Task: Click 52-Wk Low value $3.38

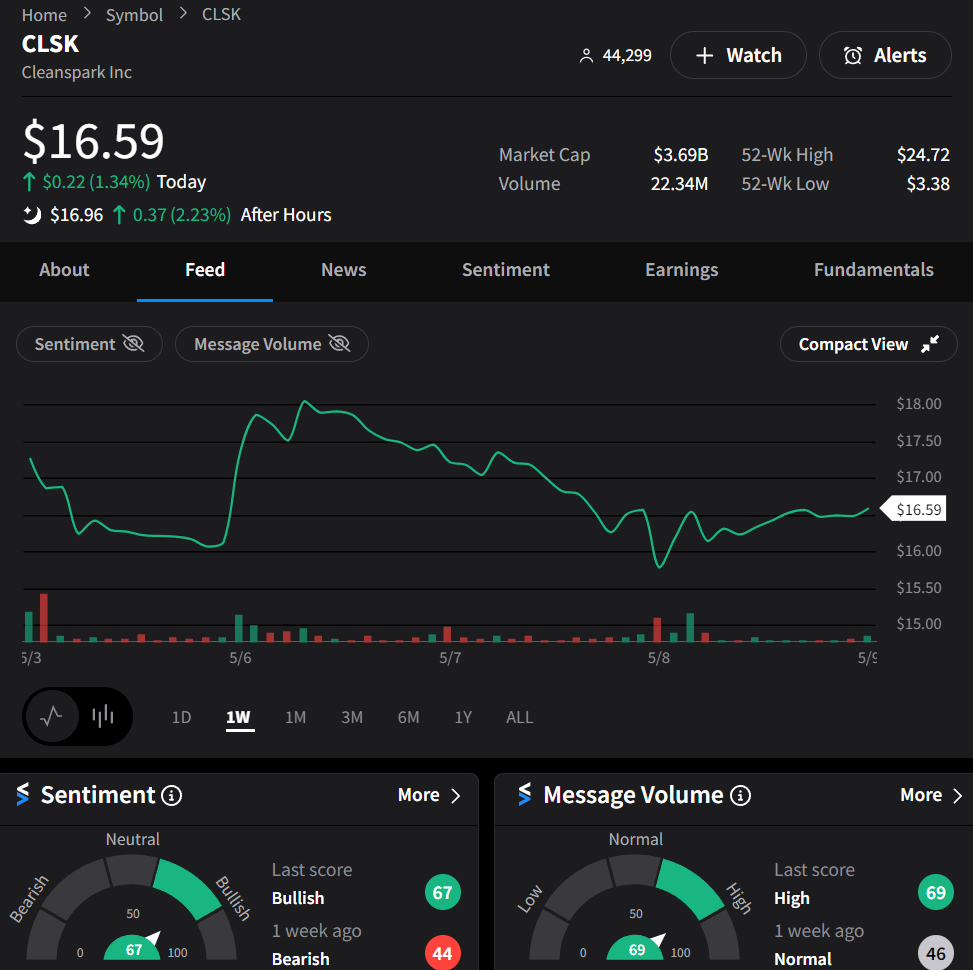Action: pyautogui.click(x=928, y=184)
